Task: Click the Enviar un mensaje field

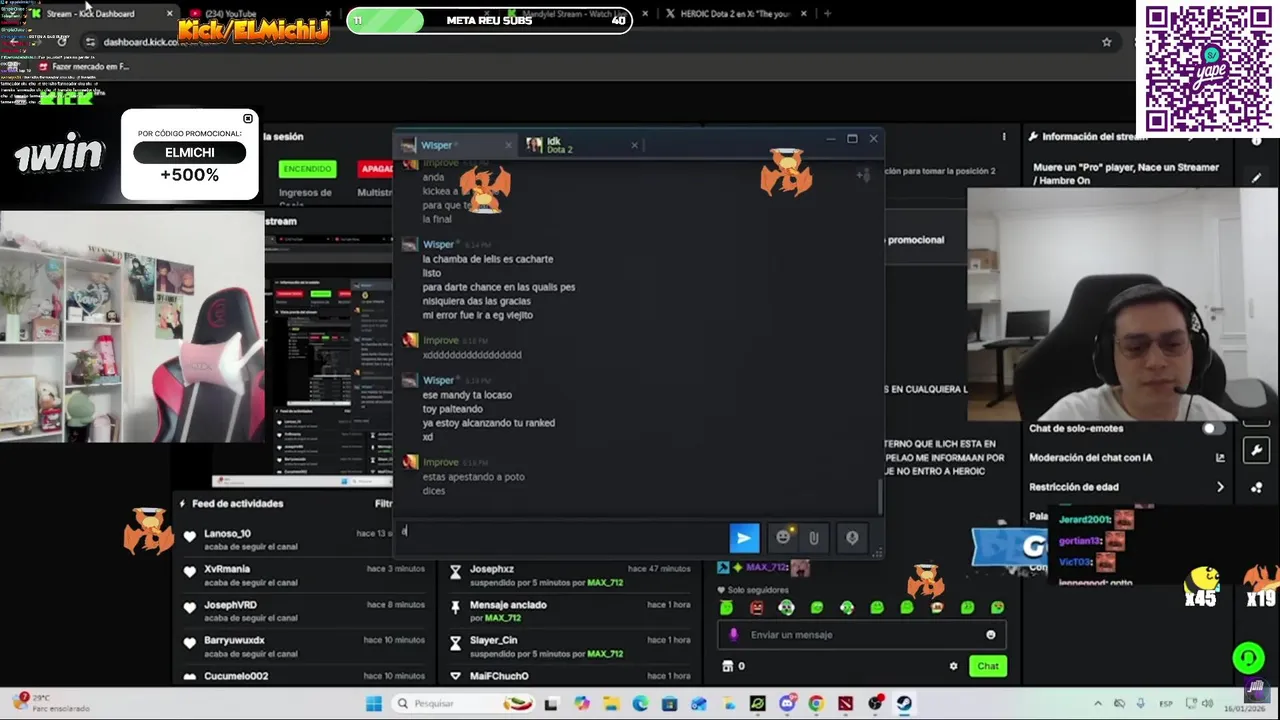Action: click(860, 635)
